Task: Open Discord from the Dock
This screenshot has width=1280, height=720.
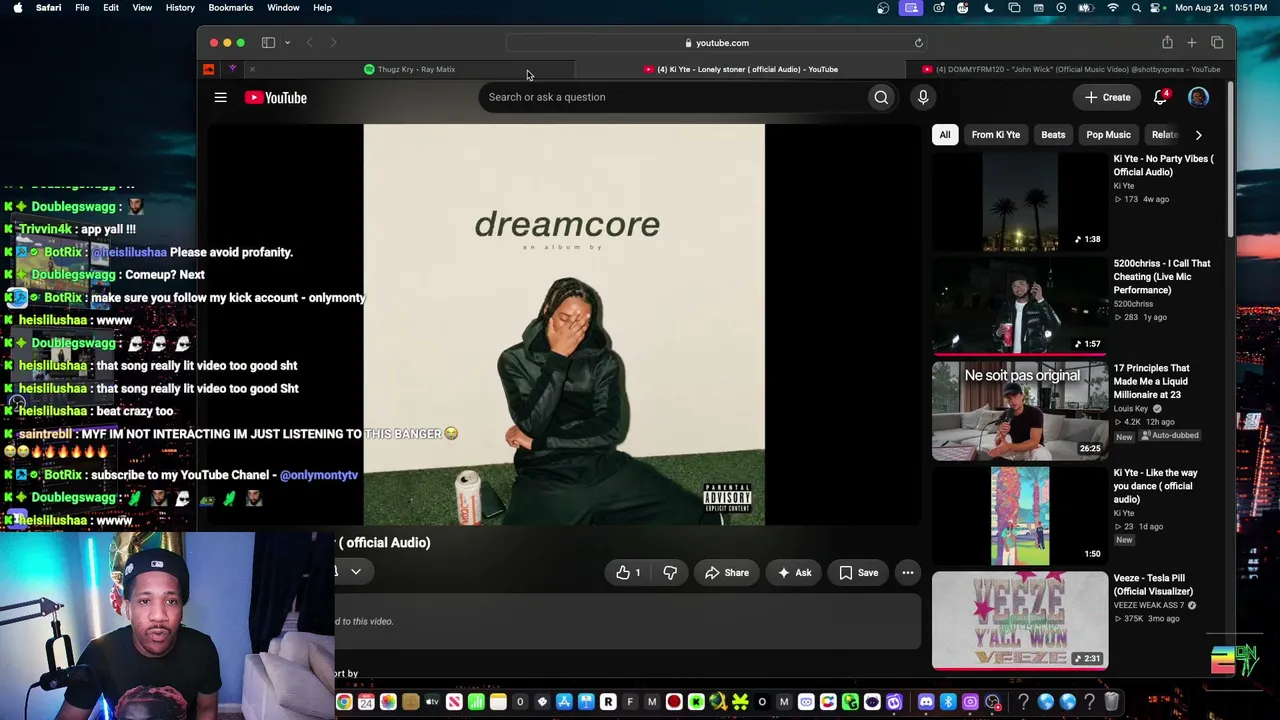Action: [926, 702]
